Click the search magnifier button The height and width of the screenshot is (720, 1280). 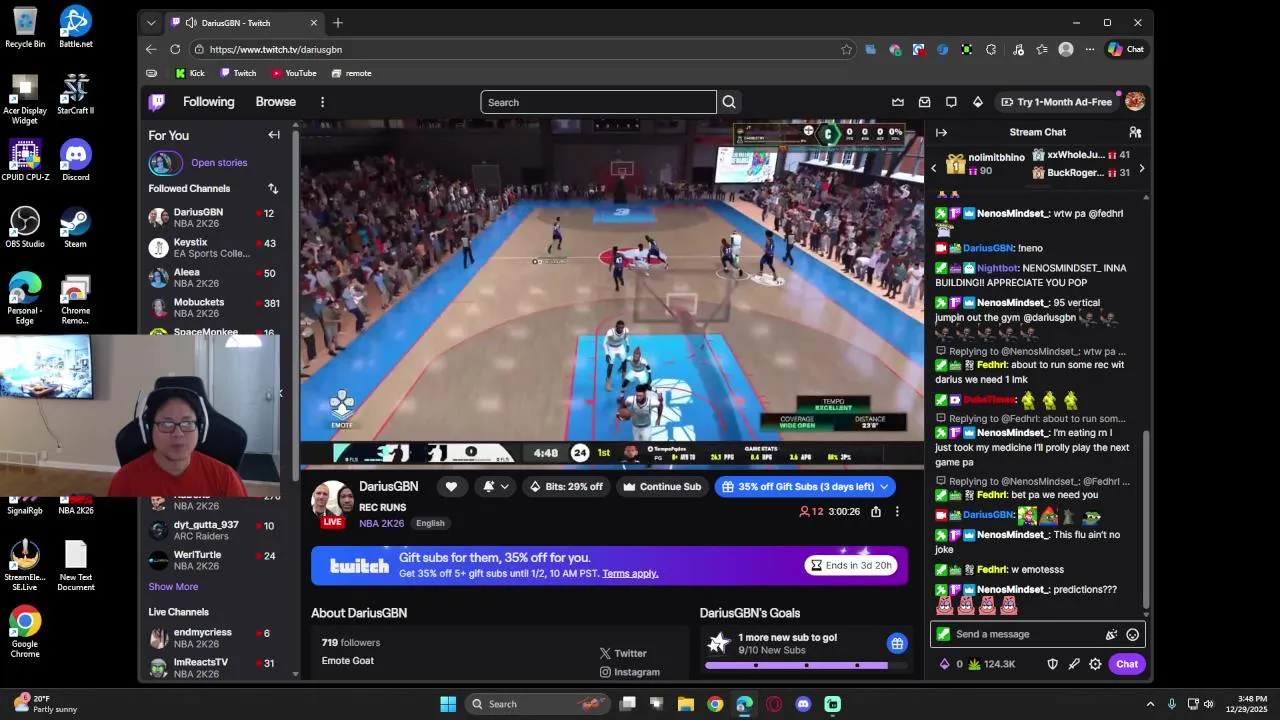coord(729,102)
